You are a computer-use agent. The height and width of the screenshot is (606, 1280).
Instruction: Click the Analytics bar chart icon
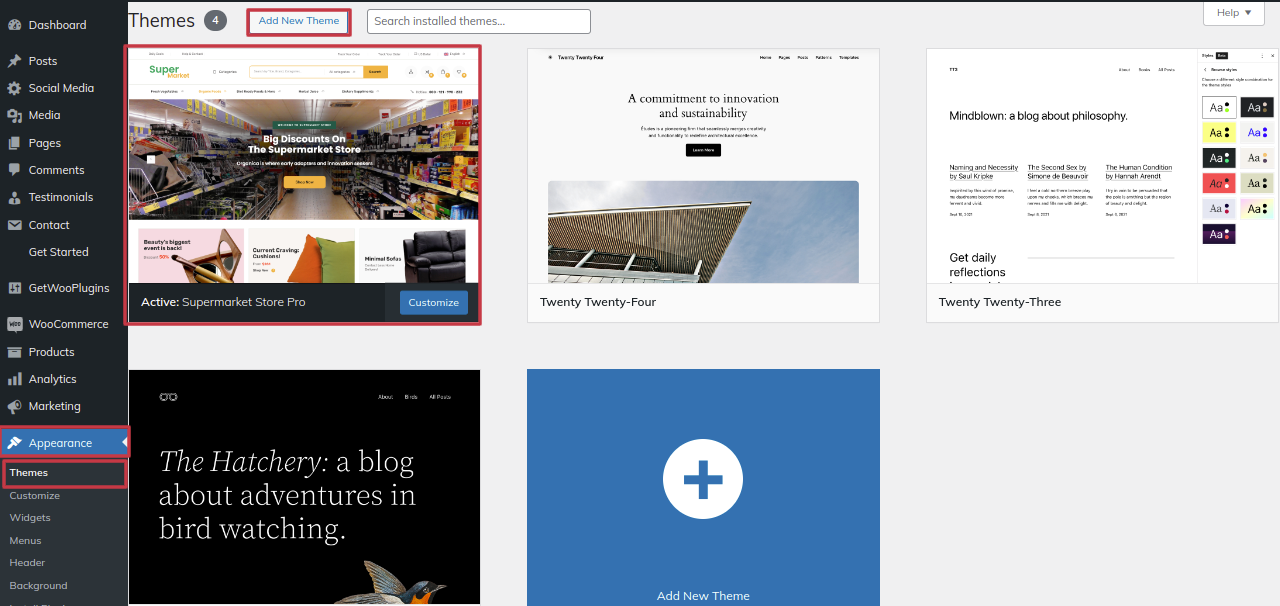tap(14, 379)
